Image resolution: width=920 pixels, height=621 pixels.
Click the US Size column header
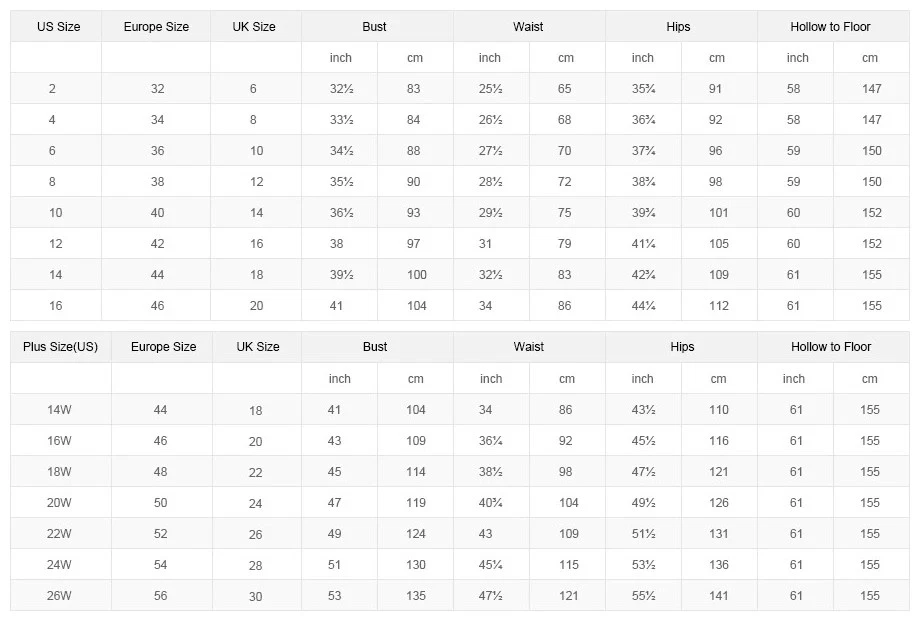(58, 27)
